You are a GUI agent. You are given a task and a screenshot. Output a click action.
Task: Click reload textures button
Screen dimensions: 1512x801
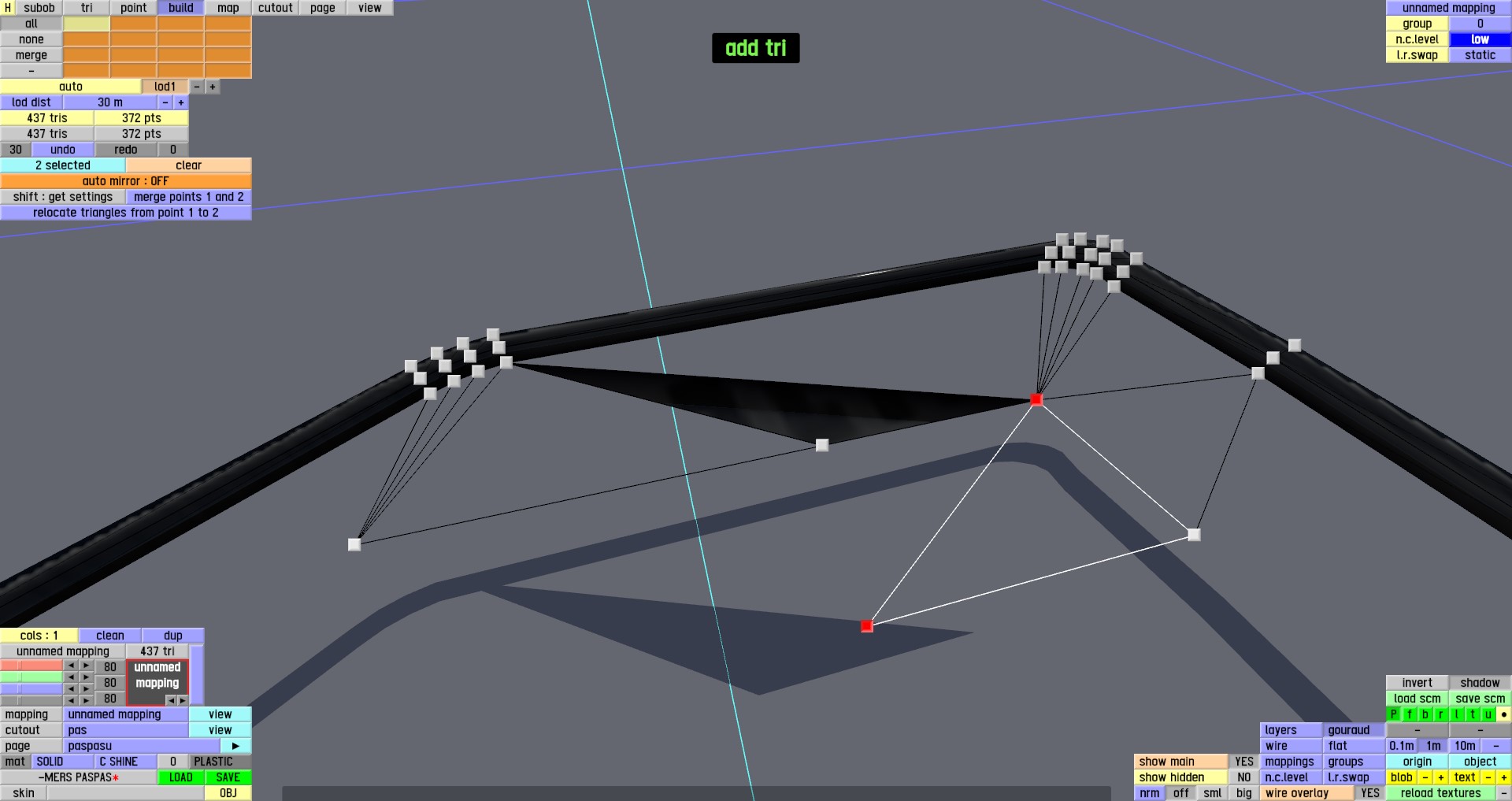(x=1440, y=793)
